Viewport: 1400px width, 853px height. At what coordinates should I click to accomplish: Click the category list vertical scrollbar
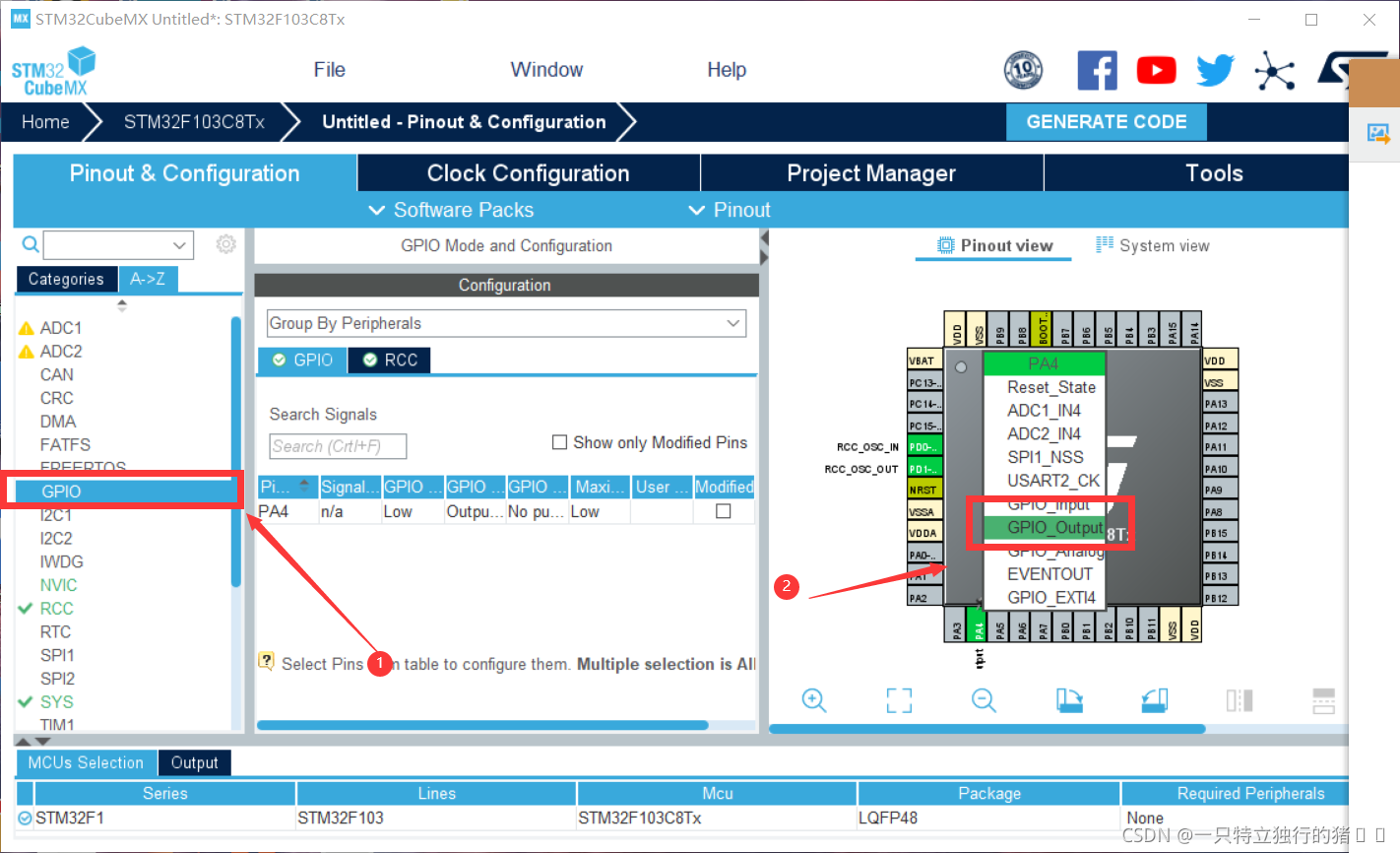tap(235, 451)
